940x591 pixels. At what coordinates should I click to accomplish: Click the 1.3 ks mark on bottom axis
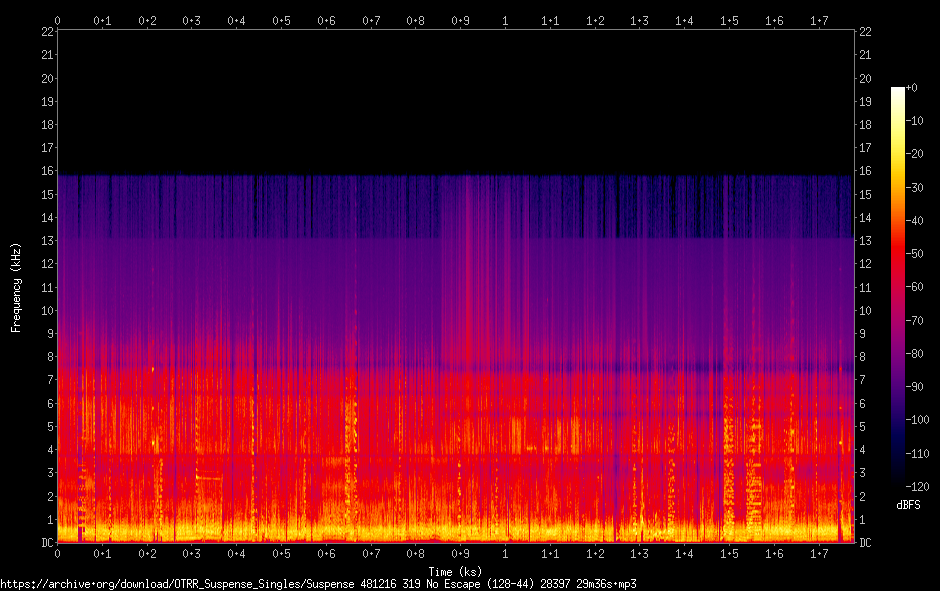639,553
